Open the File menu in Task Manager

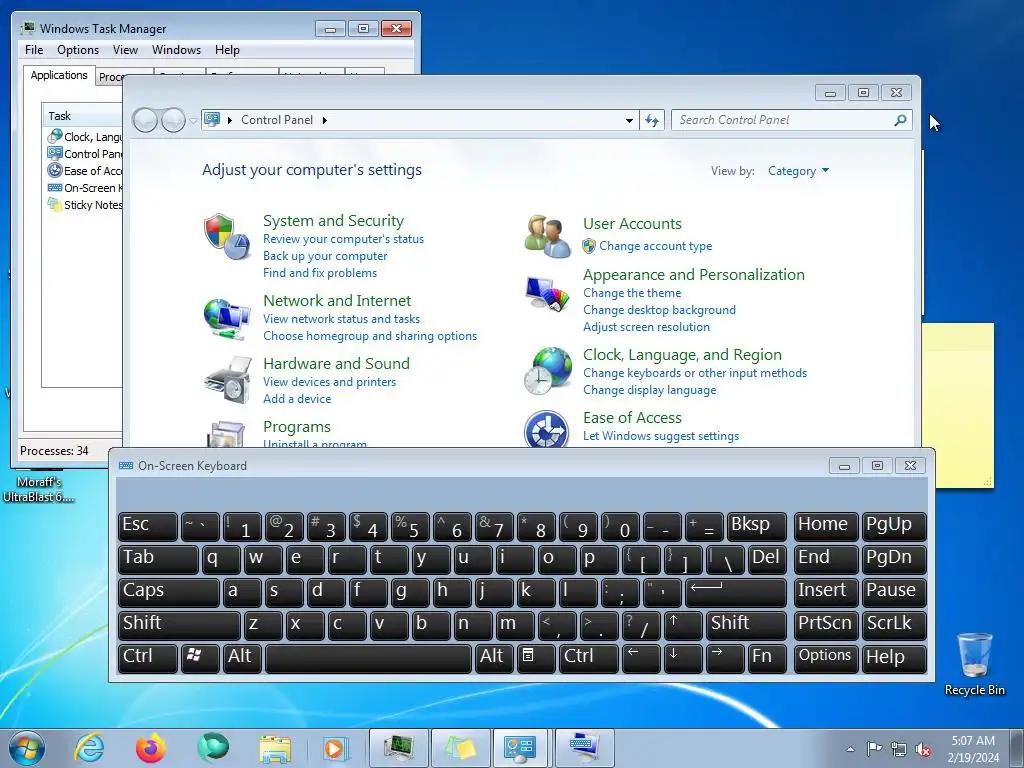[34, 50]
